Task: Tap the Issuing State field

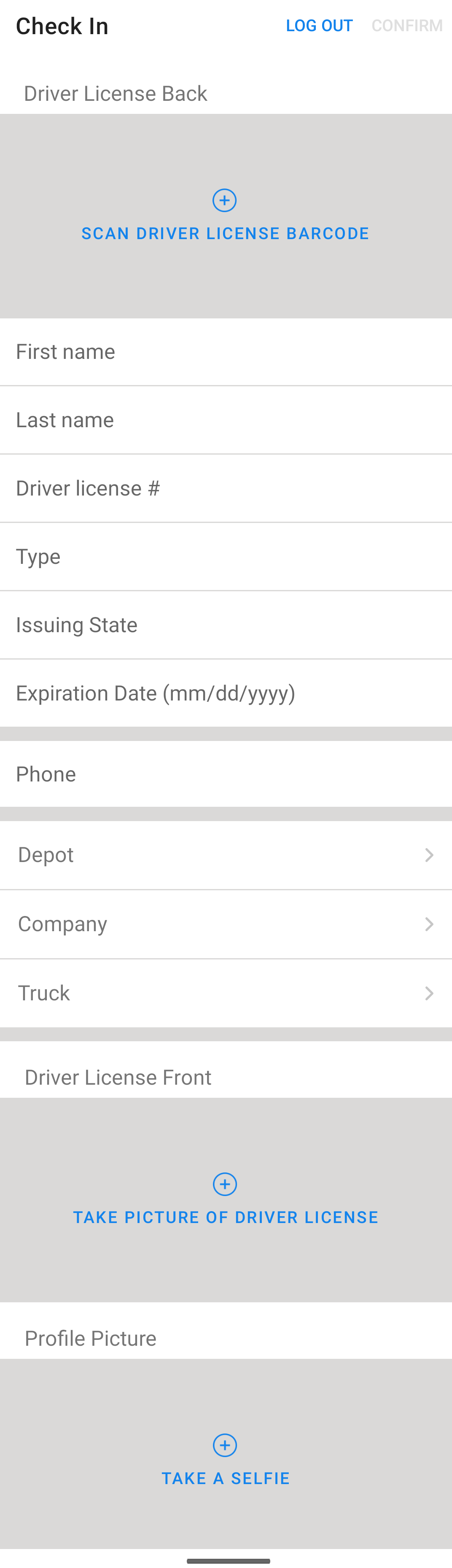Action: pos(226,625)
